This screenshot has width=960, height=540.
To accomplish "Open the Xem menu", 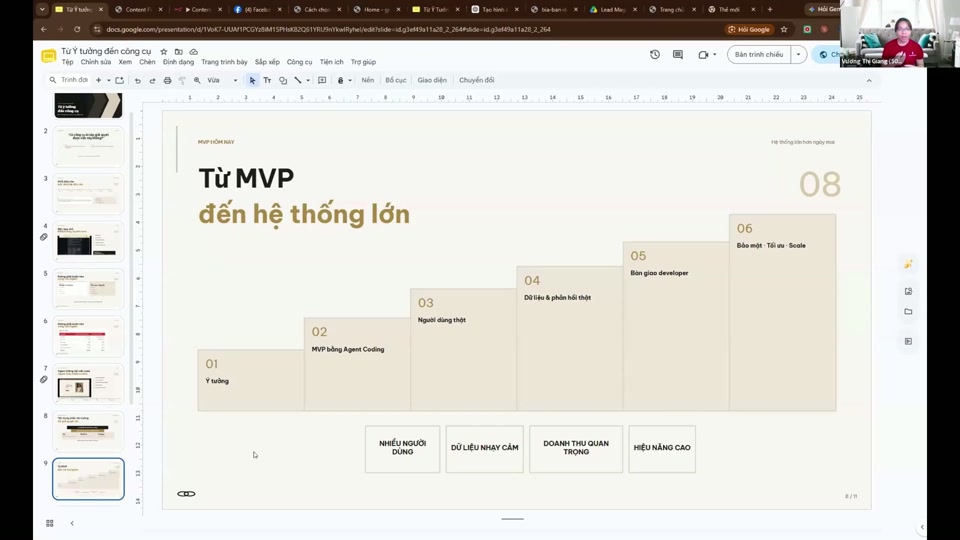I will tap(126, 62).
